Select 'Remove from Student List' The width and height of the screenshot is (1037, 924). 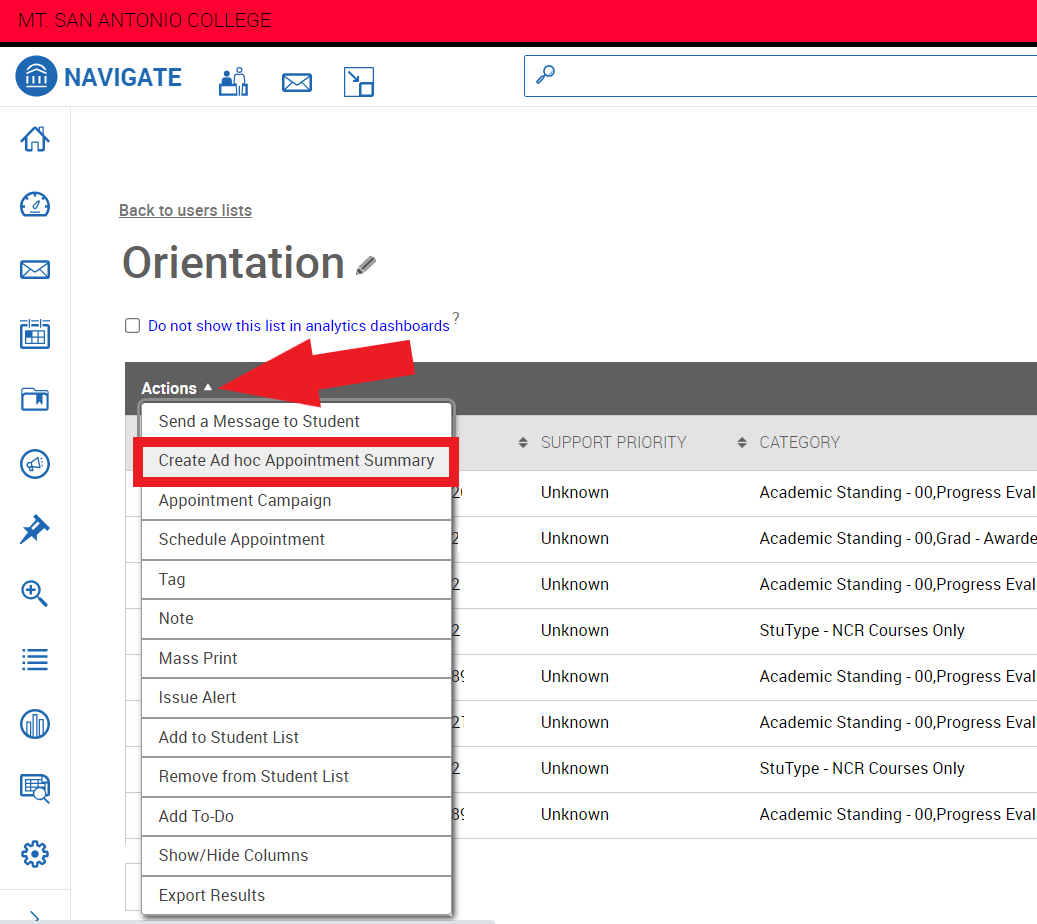[296, 777]
